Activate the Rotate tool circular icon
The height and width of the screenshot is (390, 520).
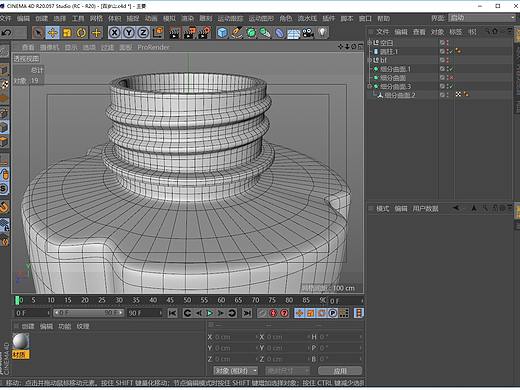point(81,33)
